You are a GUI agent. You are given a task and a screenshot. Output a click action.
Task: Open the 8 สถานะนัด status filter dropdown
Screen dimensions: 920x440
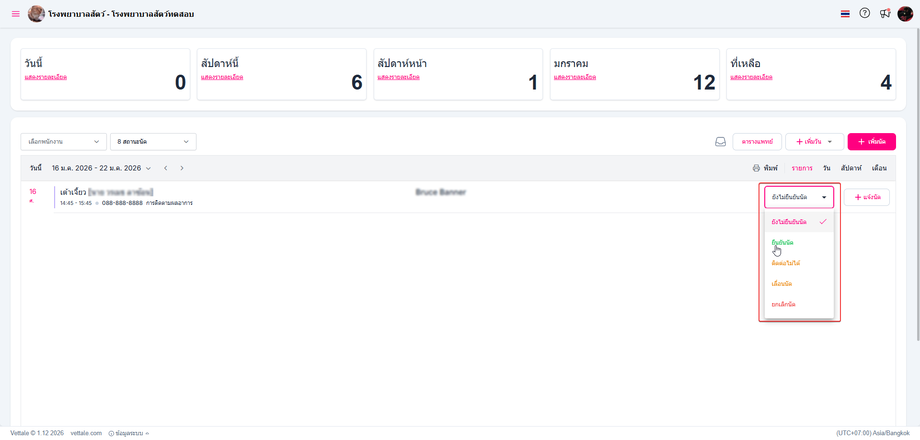coord(153,142)
